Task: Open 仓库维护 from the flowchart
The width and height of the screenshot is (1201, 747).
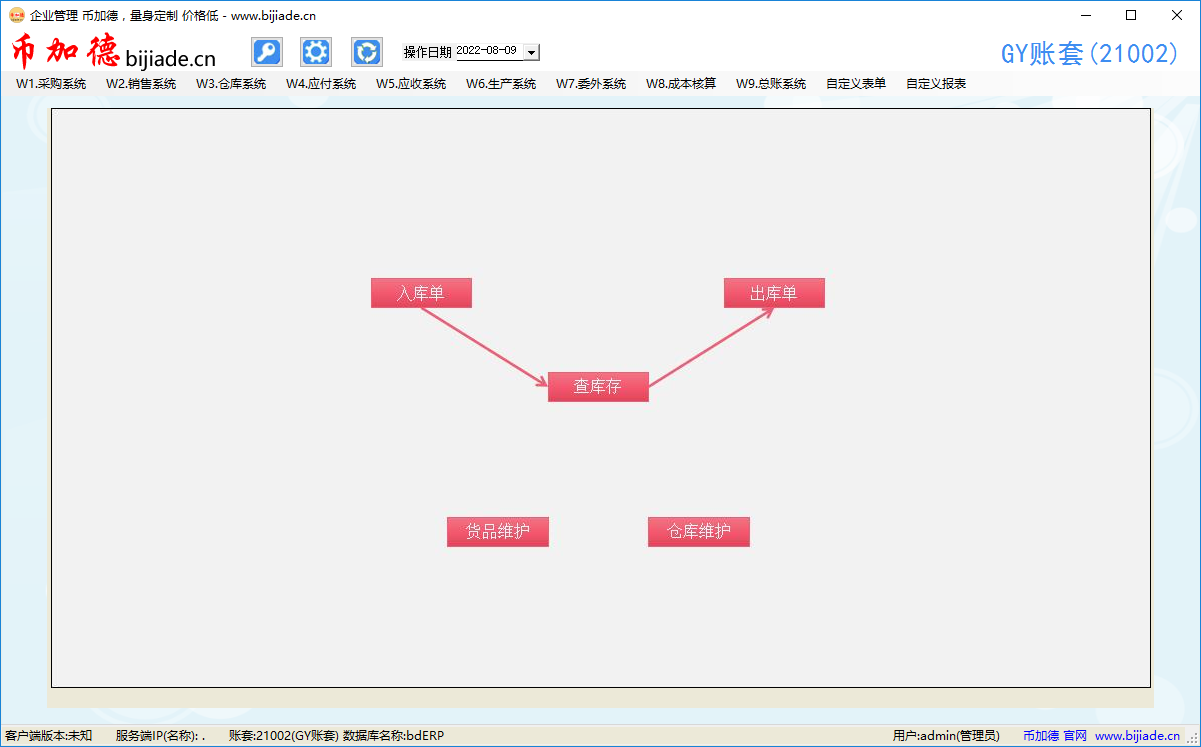Action: (x=698, y=531)
